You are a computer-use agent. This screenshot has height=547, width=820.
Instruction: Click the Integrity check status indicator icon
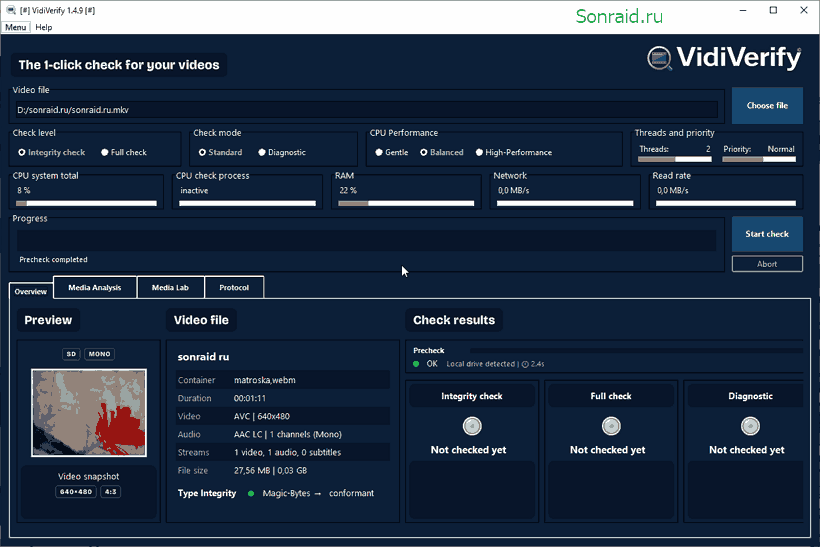point(472,426)
